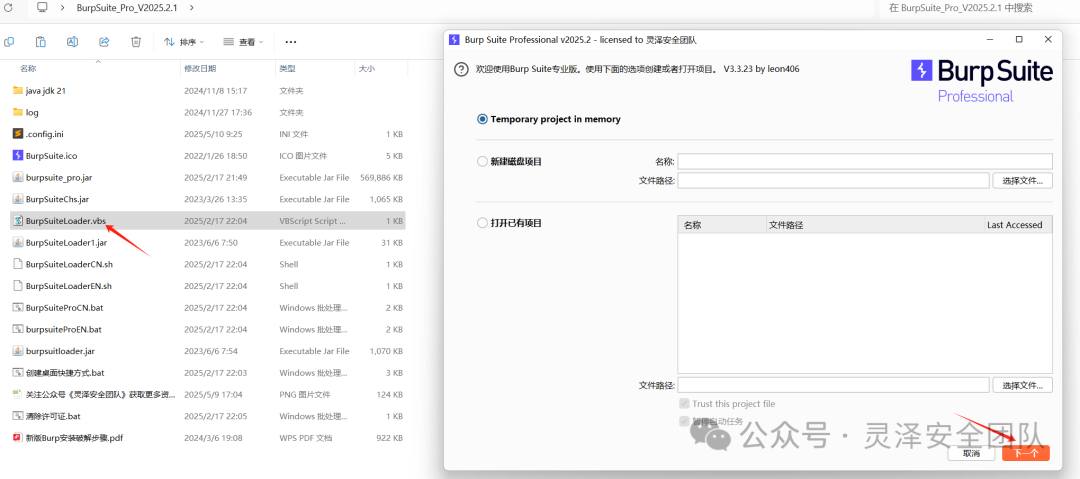
Task: Click the copy icon in Explorer toolbar
Action: coord(9,42)
